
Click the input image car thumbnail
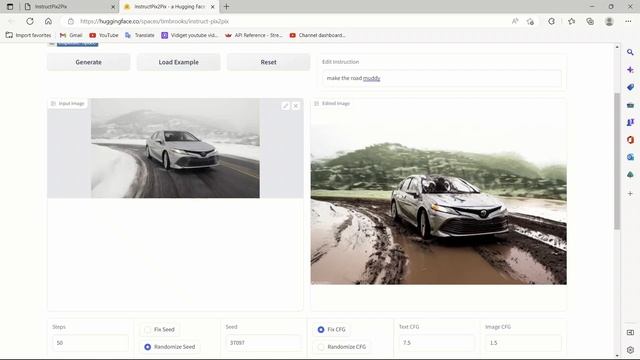point(175,148)
